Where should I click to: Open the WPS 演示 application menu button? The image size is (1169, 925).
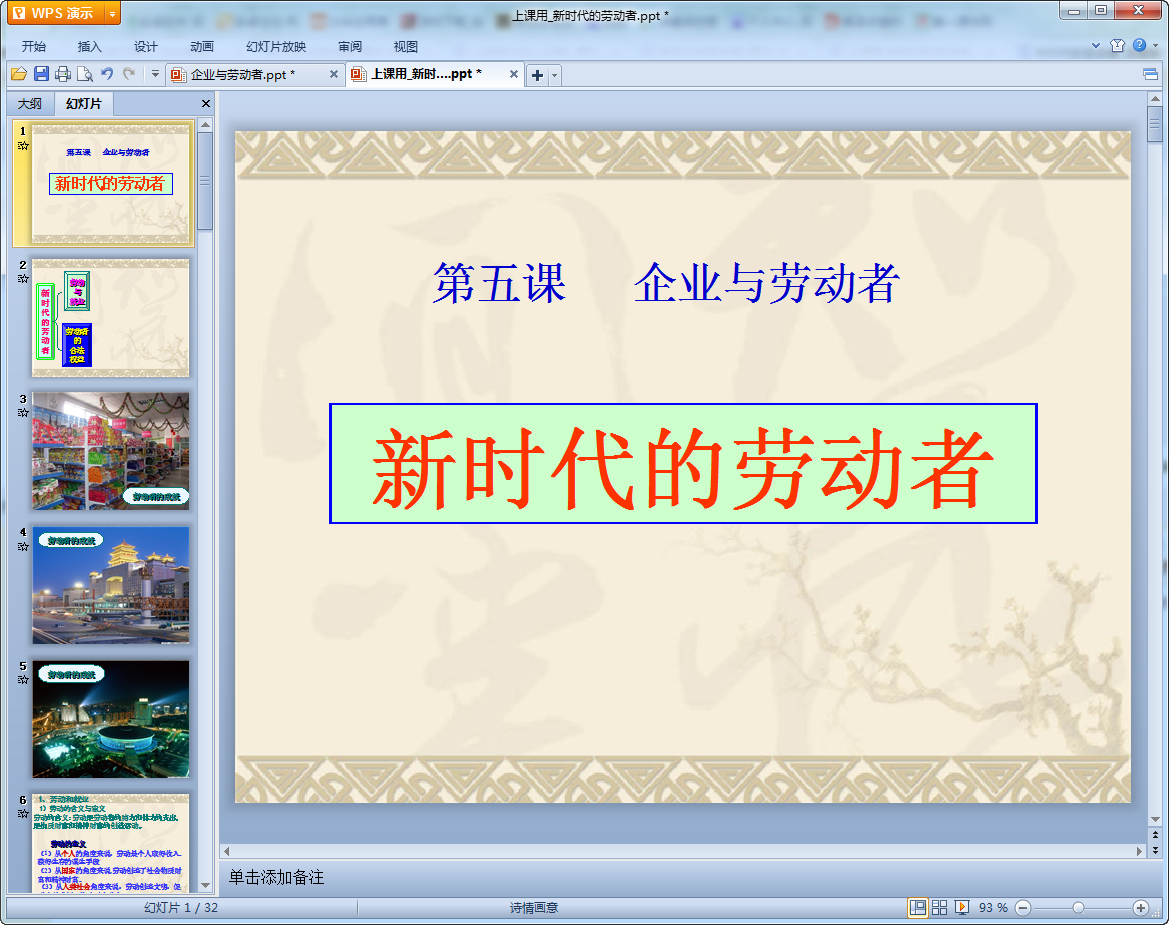56,13
